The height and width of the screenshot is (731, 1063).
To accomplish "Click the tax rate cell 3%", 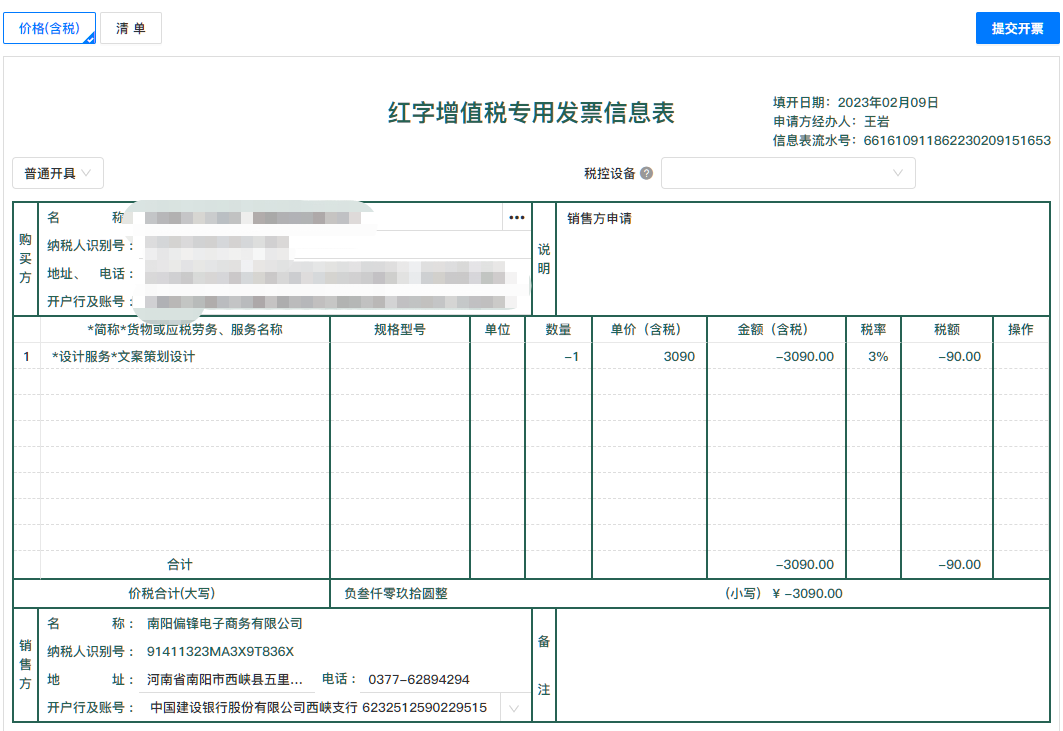I will pyautogui.click(x=873, y=357).
